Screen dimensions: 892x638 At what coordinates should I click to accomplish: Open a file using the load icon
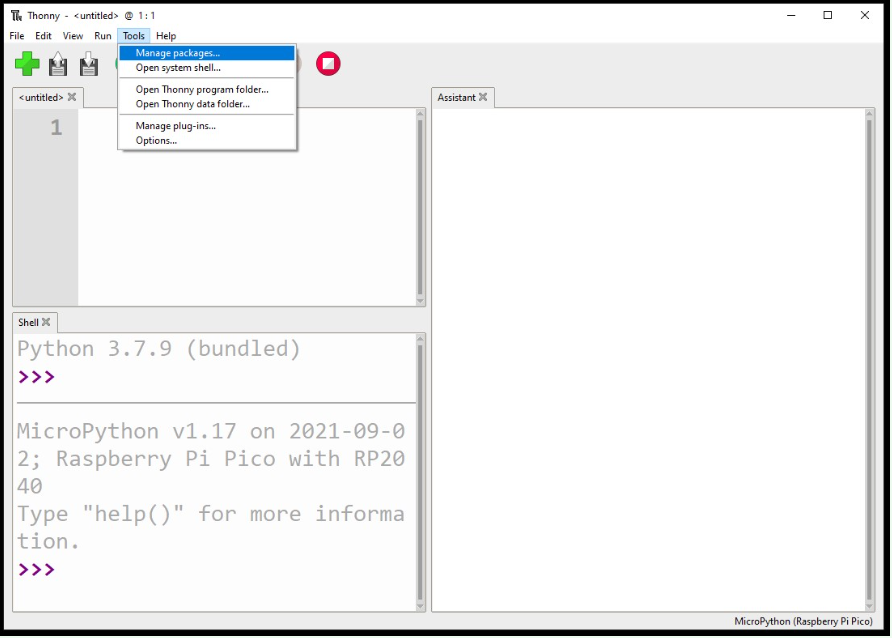[57, 63]
